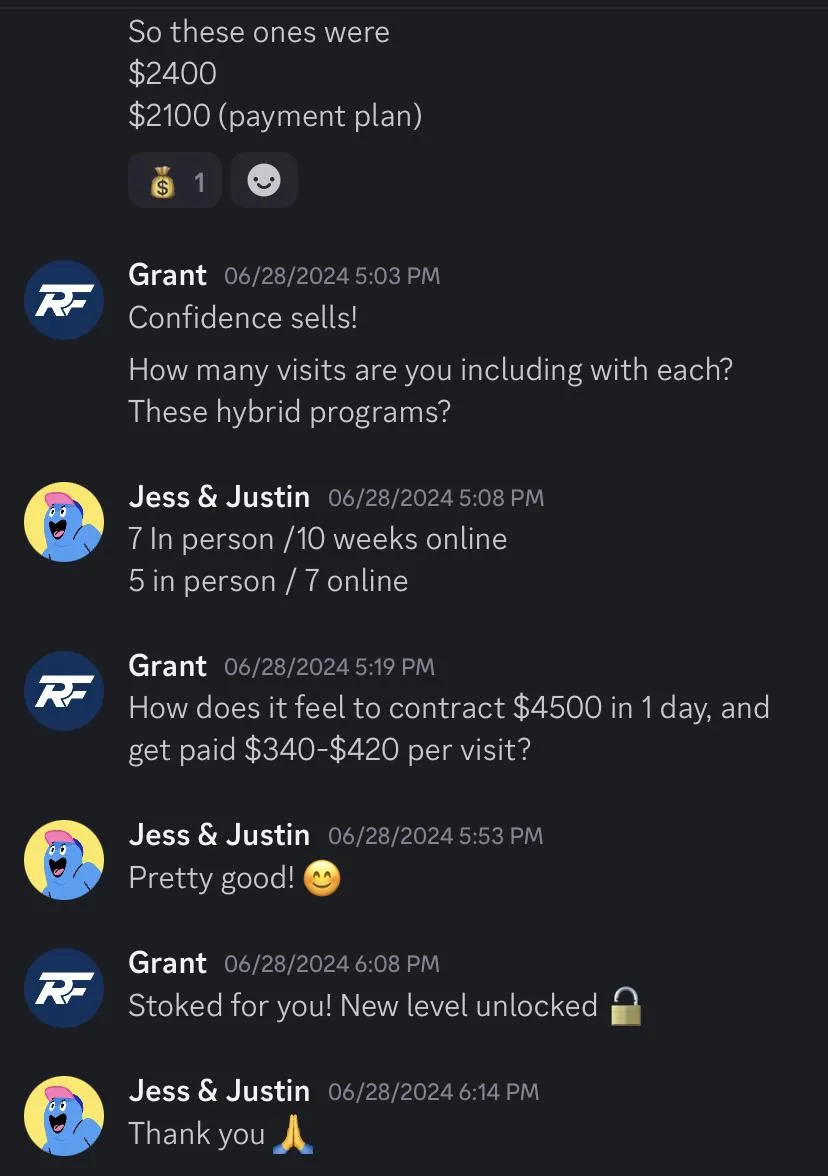The width and height of the screenshot is (828, 1176).
Task: Open the add reaction smiley picker
Action: tap(264, 181)
